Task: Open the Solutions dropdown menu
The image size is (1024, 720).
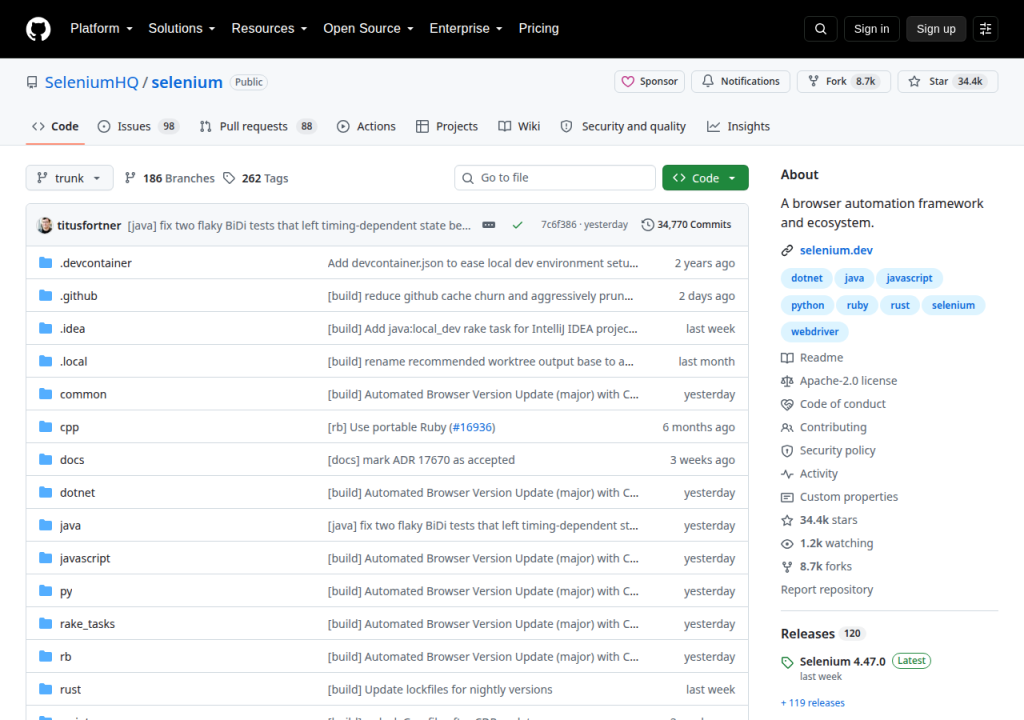Action: 182,29
